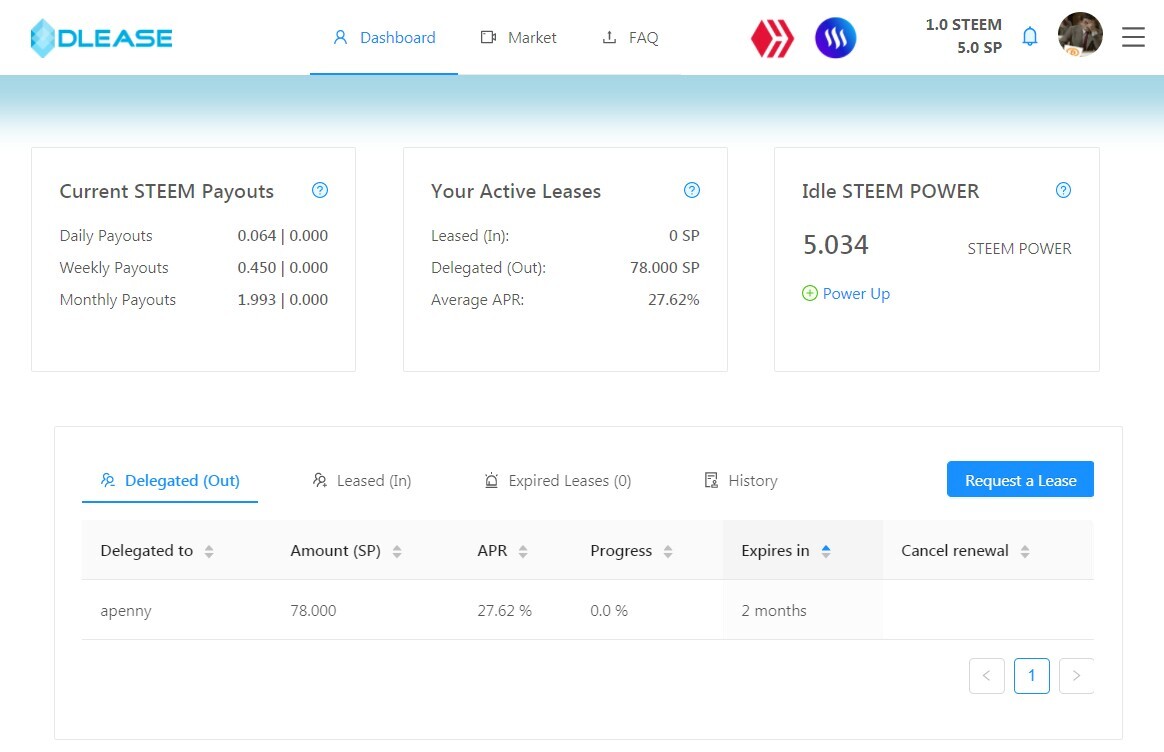This screenshot has height=752, width=1164.
Task: Click the 1.0 STEEM balance
Action: point(963,24)
